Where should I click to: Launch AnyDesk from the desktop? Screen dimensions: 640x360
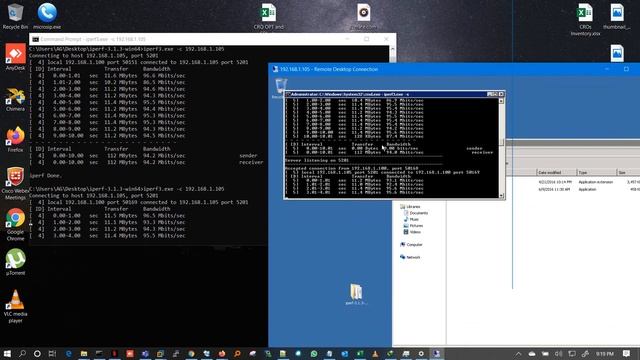pyautogui.click(x=15, y=57)
